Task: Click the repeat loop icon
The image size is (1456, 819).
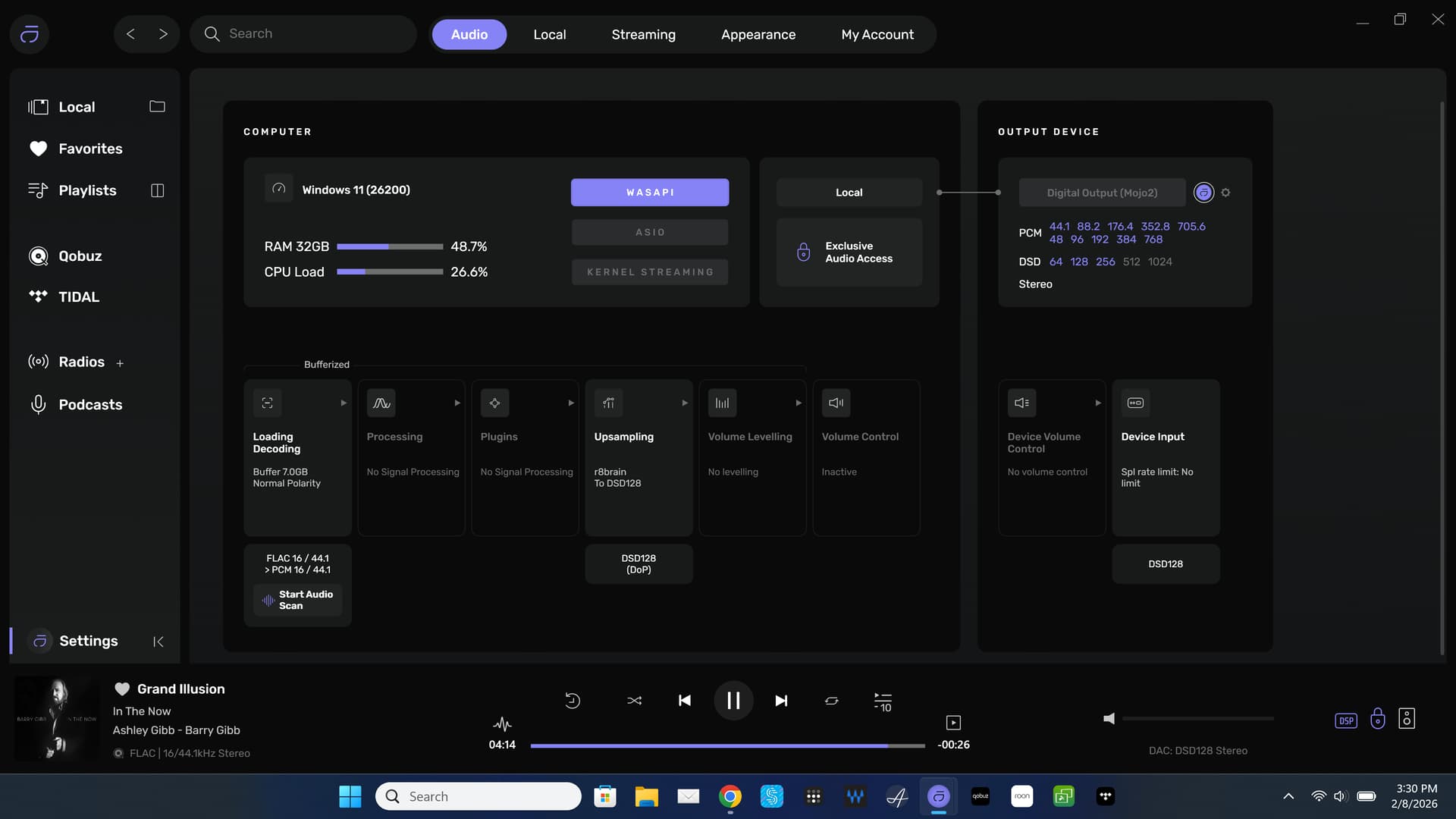Action: [x=831, y=701]
